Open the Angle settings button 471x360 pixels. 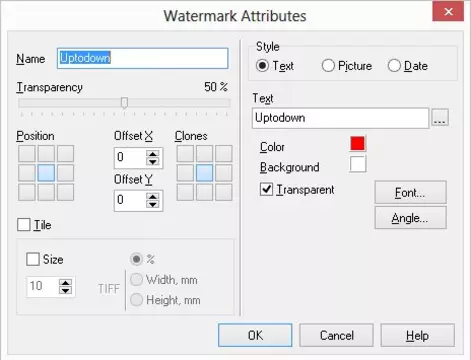410,218
